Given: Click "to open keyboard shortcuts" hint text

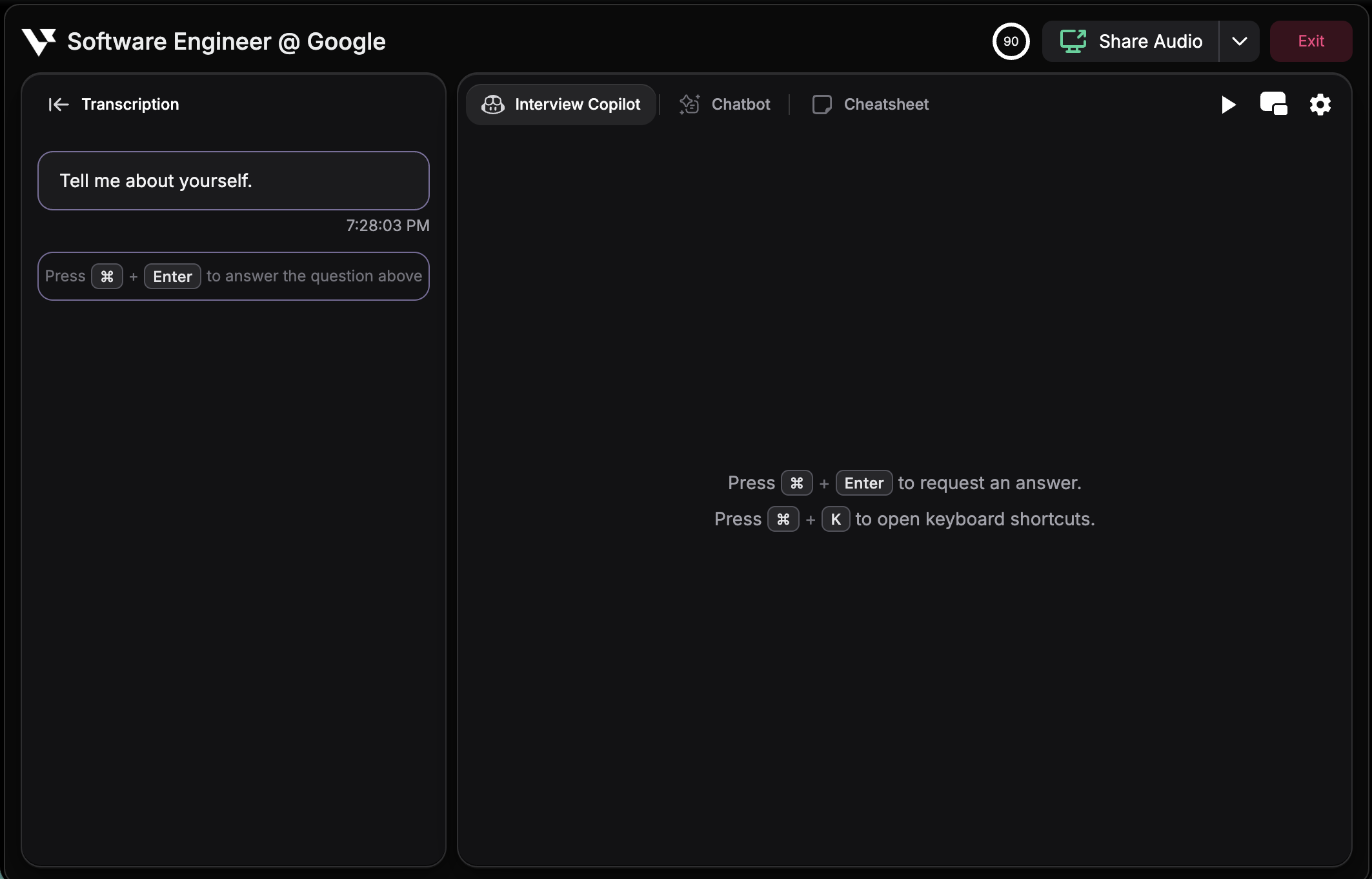Looking at the screenshot, I should coord(974,520).
